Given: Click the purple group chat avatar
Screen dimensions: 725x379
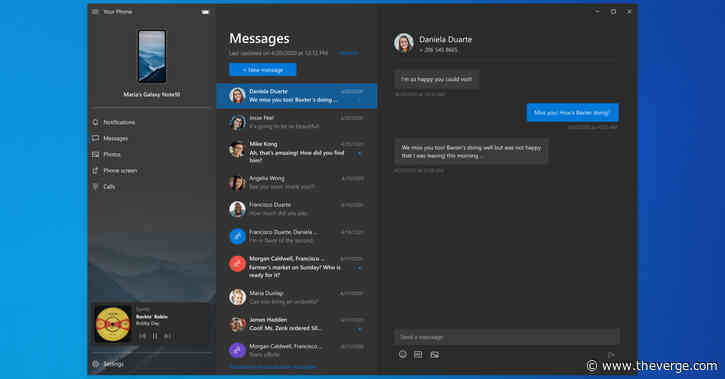Looking at the screenshot, I should [237, 350].
